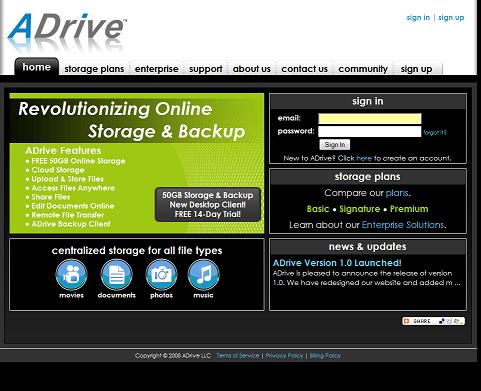Select the about us tab

pos(252,69)
